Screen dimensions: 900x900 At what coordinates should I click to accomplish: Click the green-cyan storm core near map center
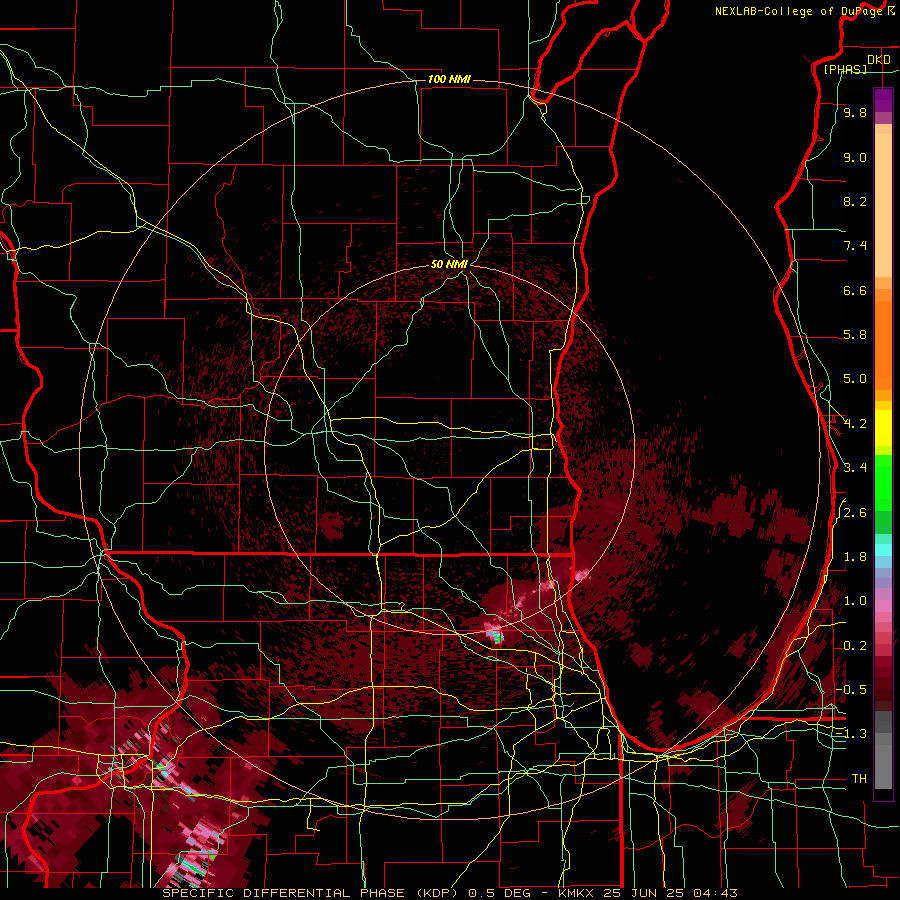(495, 635)
